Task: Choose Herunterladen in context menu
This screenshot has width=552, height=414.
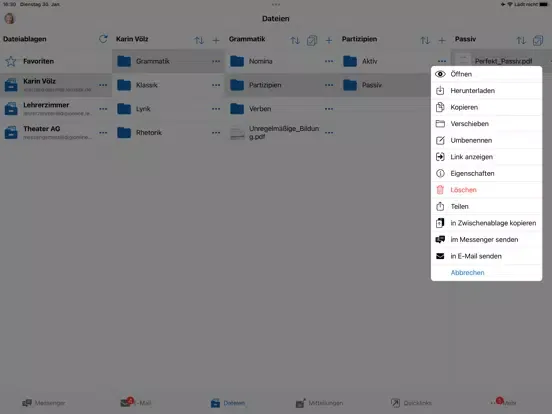Action: coord(487,91)
